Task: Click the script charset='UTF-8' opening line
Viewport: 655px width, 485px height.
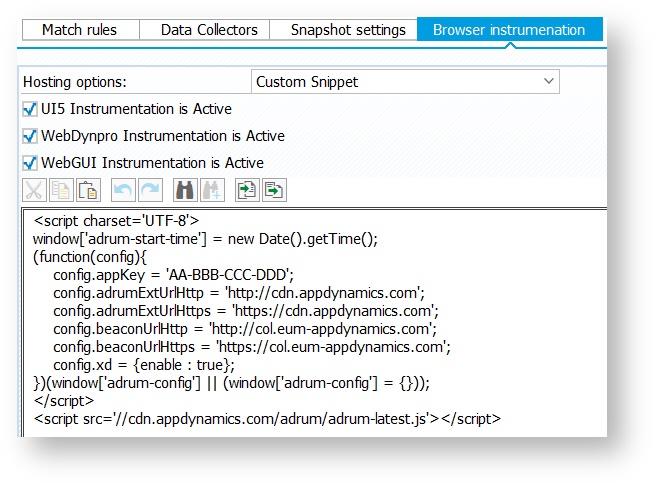Action: click(116, 221)
